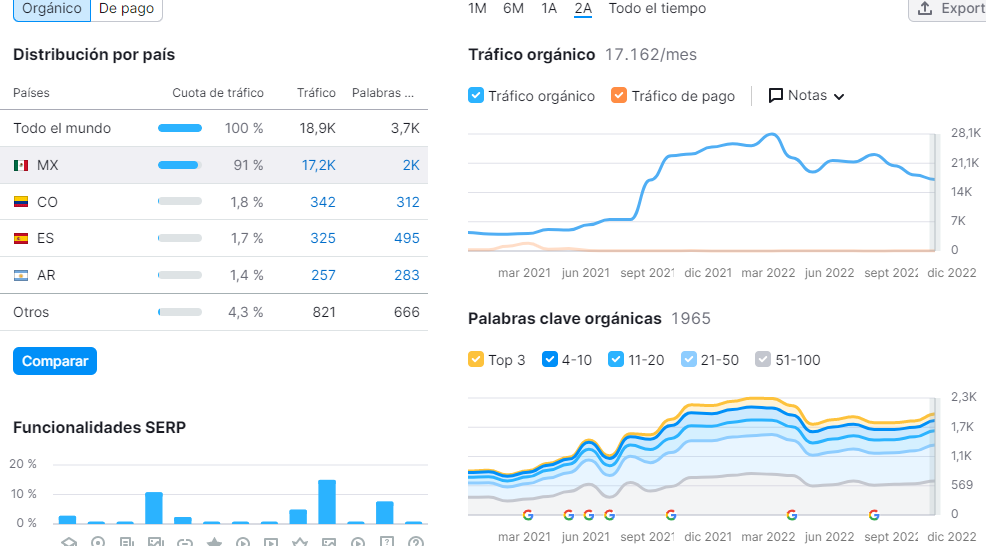Click the Mexico flag icon
Viewport: 986px width, 546px height.
point(21,165)
